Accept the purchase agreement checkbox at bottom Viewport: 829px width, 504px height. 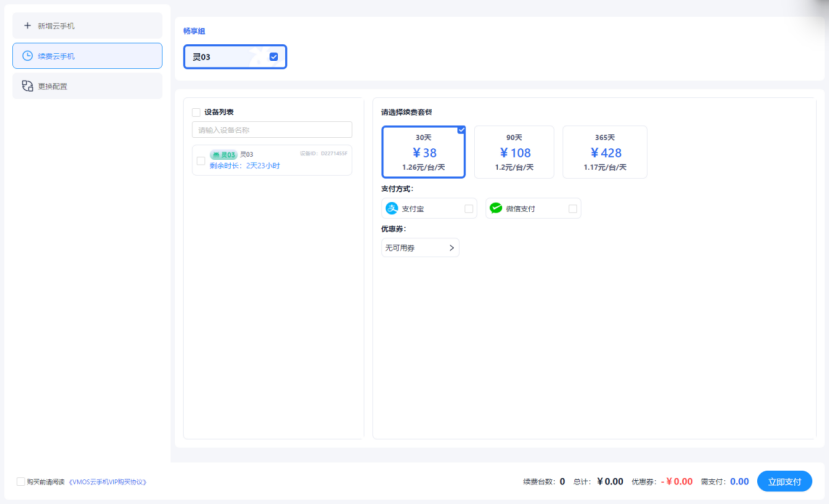tap(22, 481)
